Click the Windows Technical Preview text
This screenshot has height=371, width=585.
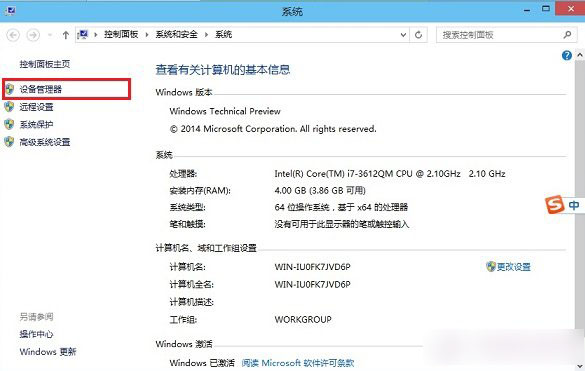[225, 111]
